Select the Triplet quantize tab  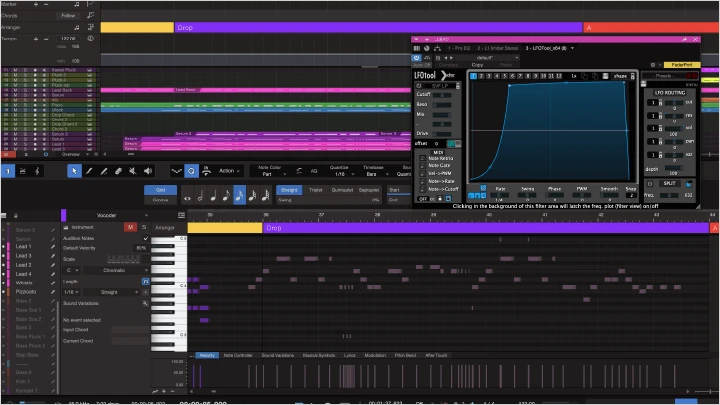(x=315, y=190)
